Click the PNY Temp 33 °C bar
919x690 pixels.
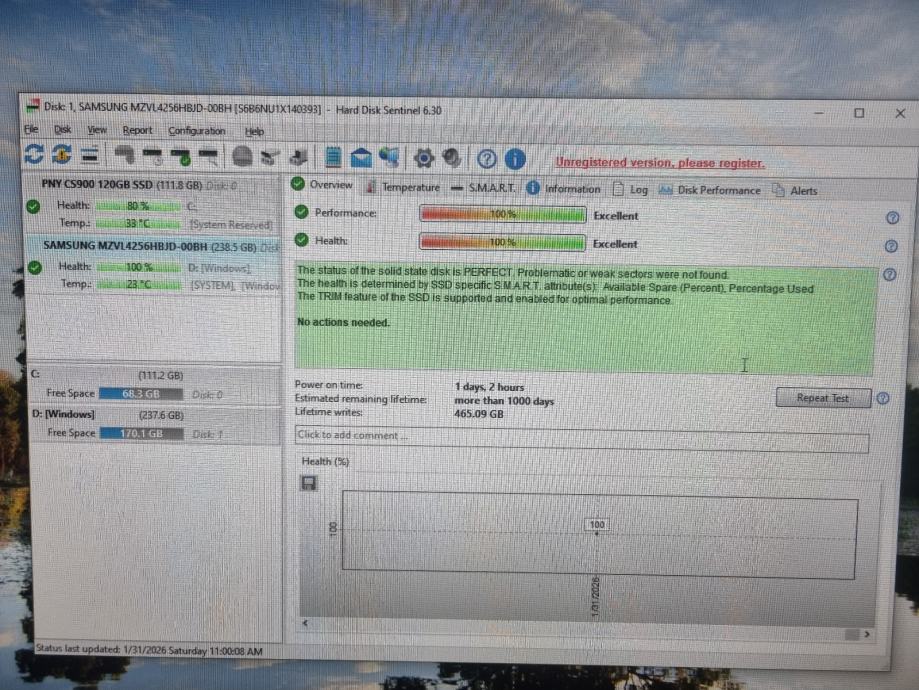[x=138, y=224]
